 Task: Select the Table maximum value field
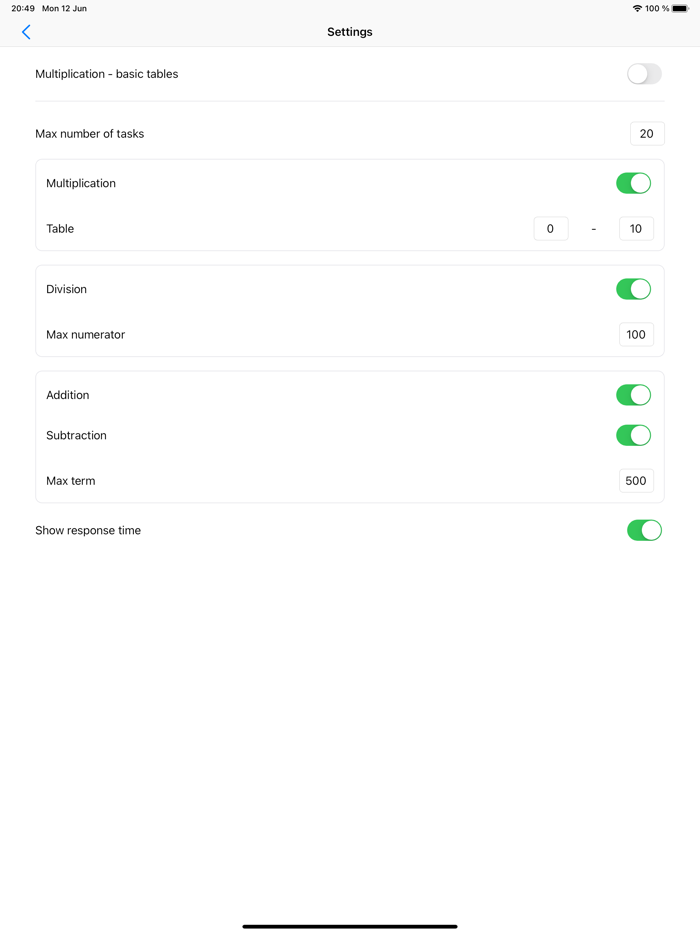tap(636, 229)
